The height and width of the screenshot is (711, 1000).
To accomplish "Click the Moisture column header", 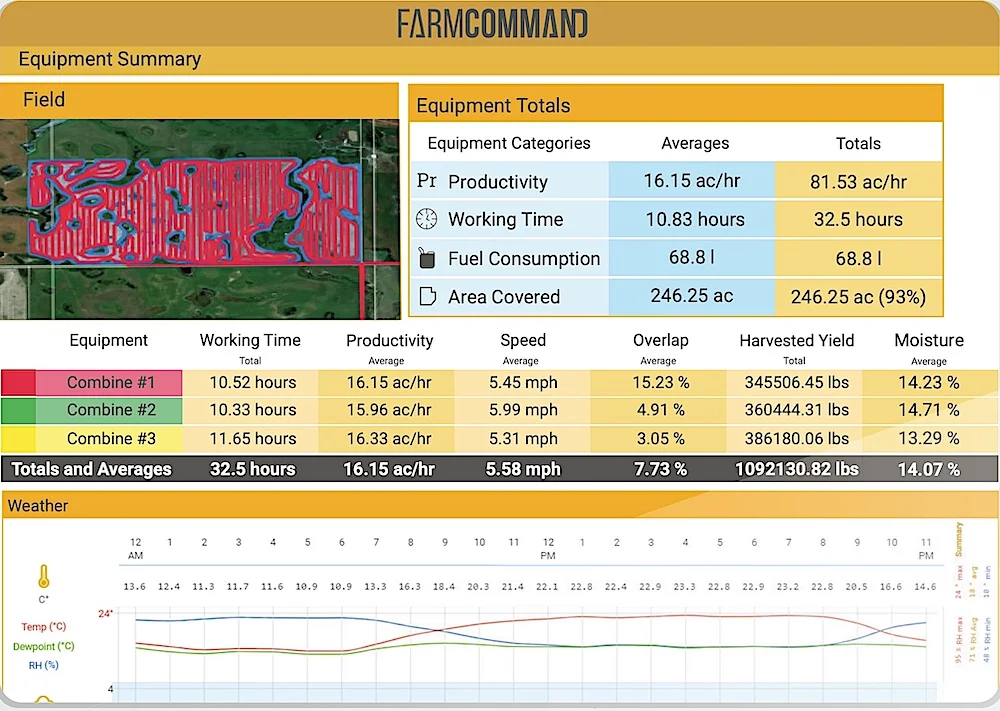I will (x=929, y=341).
